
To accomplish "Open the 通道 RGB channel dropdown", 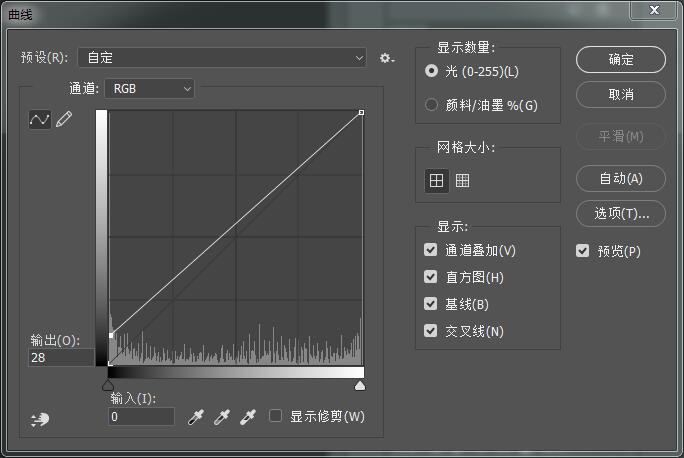I will (x=149, y=89).
